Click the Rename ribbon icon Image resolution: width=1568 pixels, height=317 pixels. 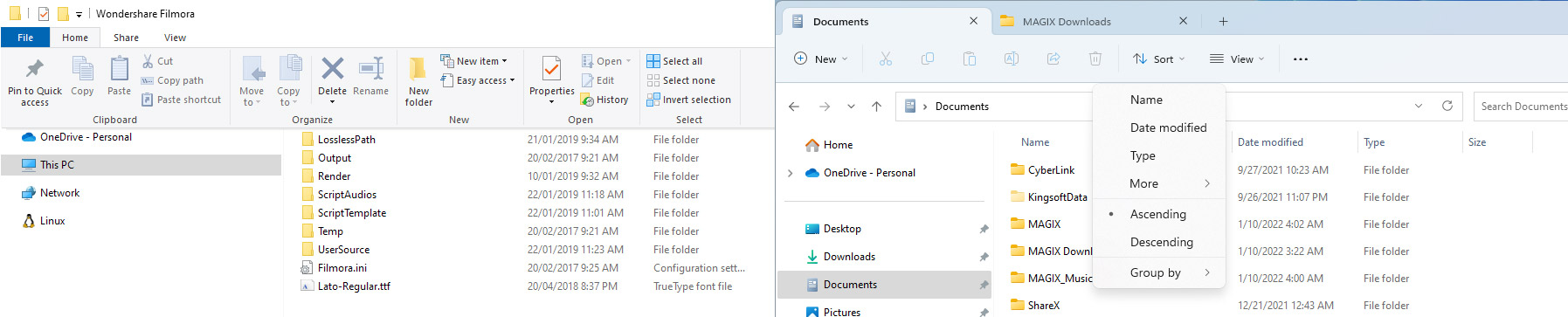pyautogui.click(x=370, y=75)
